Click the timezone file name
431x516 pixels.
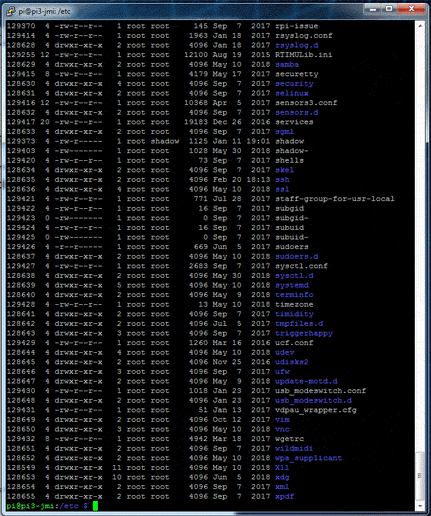tap(294, 305)
